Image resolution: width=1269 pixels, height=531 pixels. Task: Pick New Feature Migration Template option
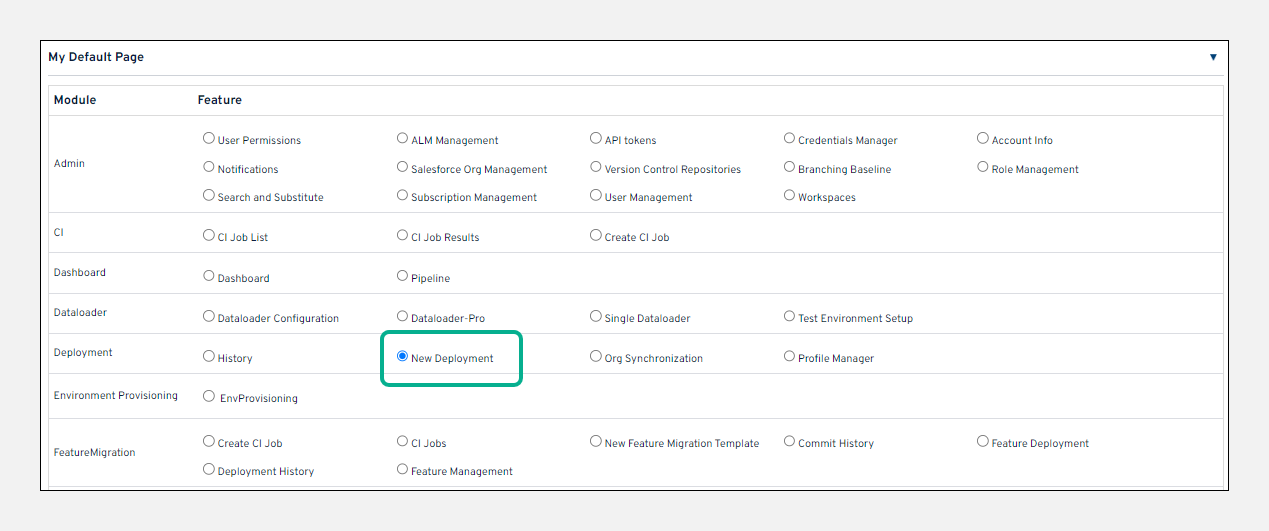pyautogui.click(x=596, y=441)
